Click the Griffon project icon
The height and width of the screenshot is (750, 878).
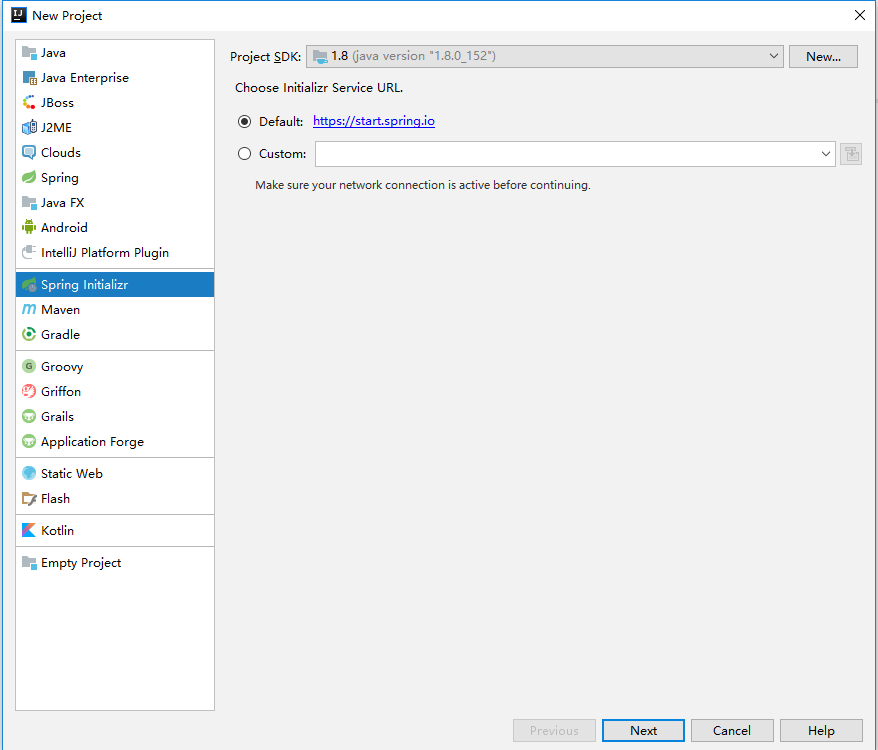click(29, 392)
